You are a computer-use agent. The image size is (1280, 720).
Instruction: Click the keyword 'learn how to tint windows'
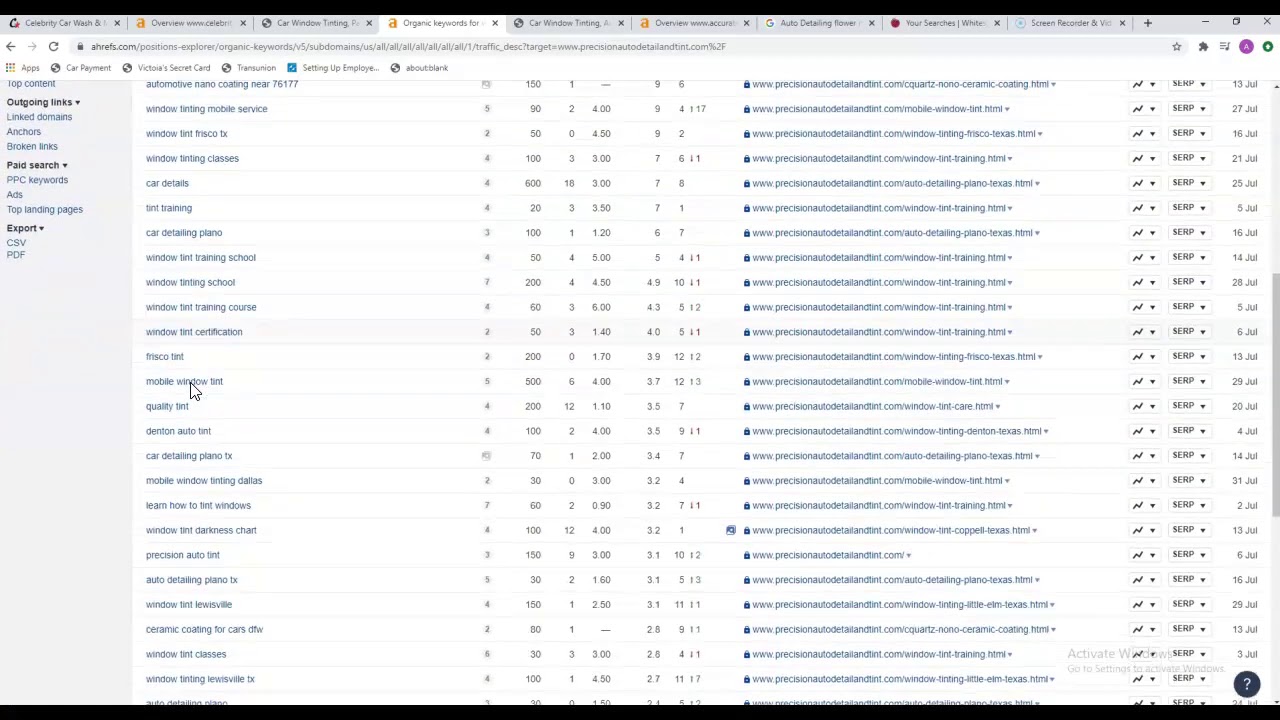[x=198, y=505]
